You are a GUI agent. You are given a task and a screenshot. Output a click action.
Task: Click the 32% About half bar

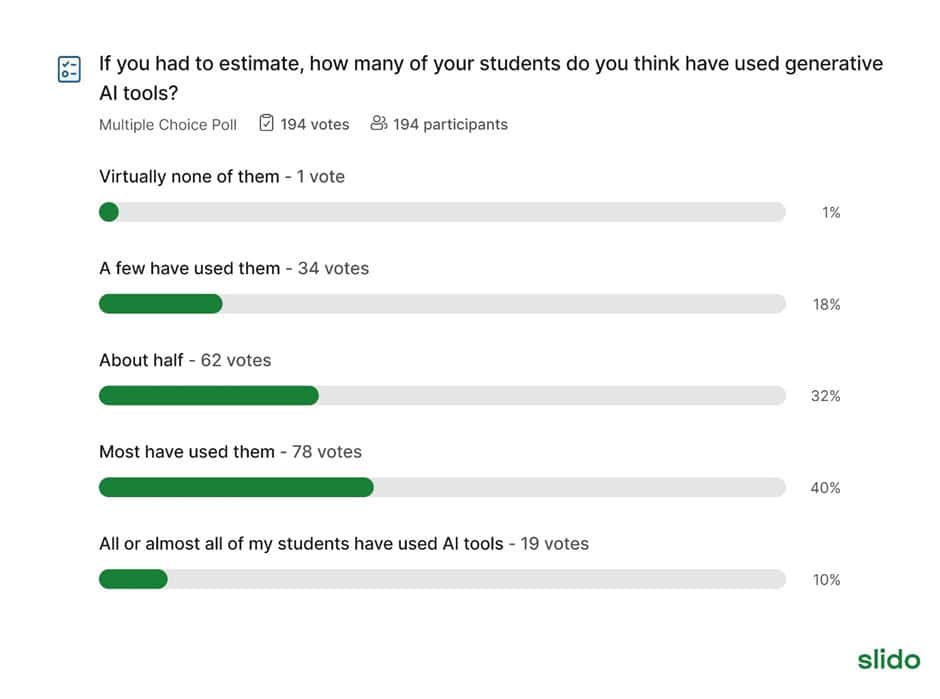click(442, 396)
